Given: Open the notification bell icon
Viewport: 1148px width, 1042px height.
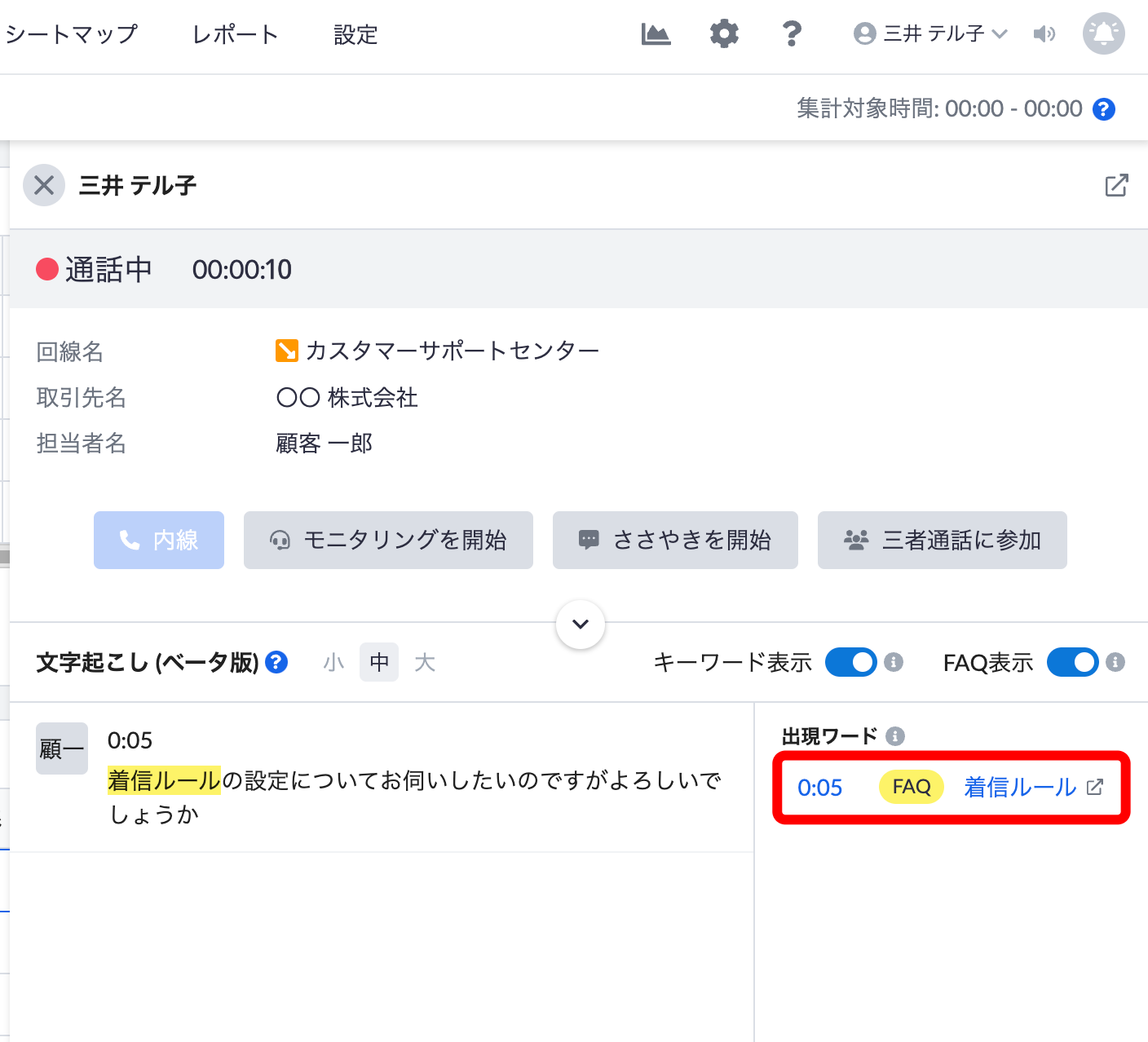Looking at the screenshot, I should [x=1104, y=33].
